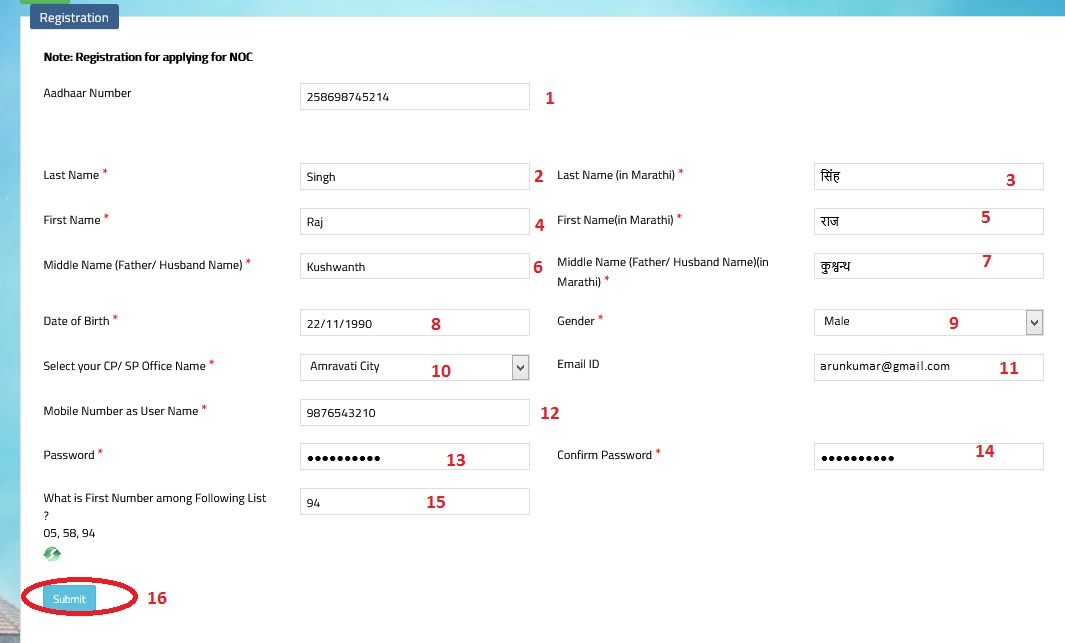
Task: Select the Registration tab
Action: pyautogui.click(x=75, y=18)
